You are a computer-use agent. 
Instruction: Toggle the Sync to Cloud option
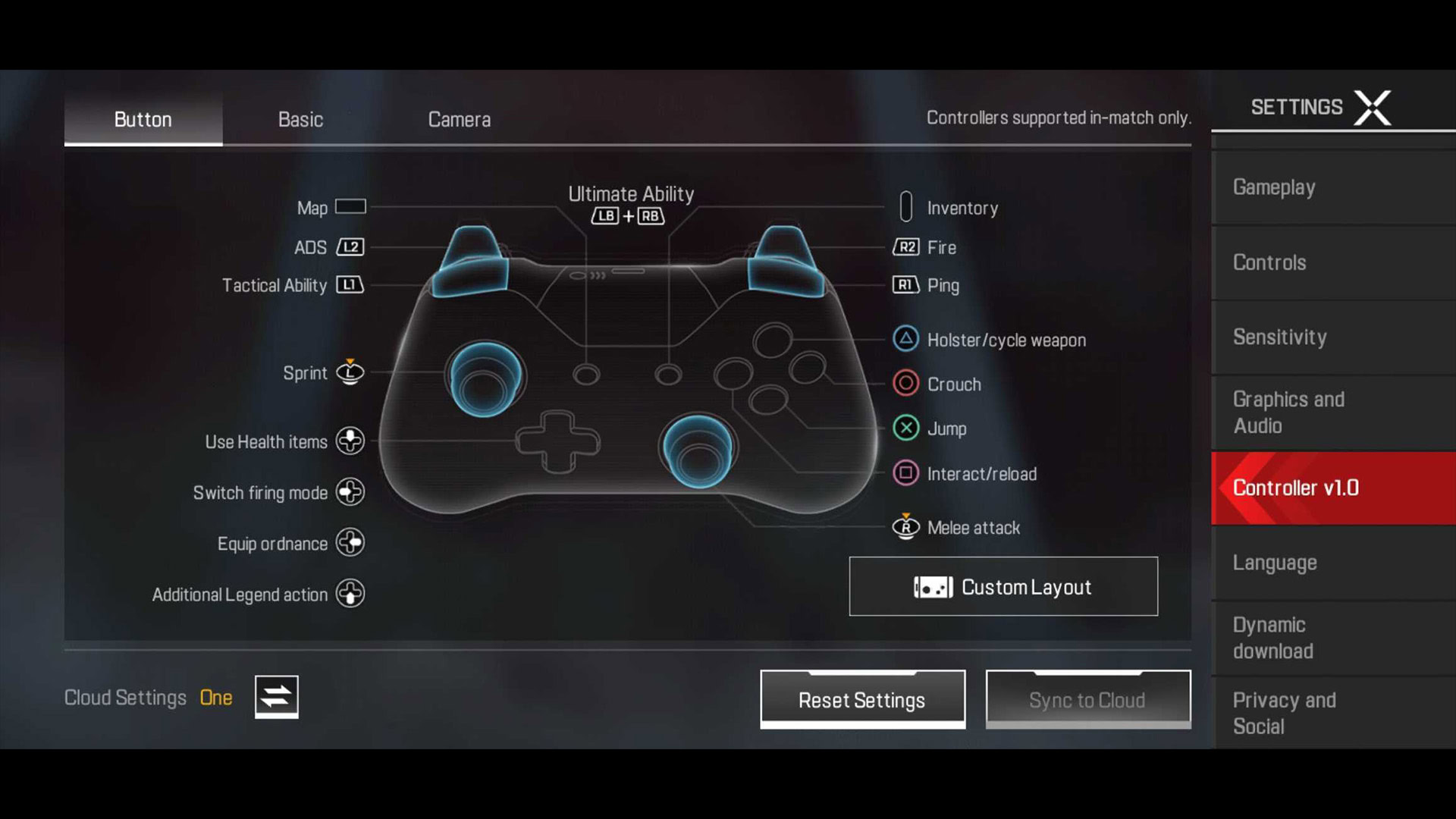tap(1087, 699)
